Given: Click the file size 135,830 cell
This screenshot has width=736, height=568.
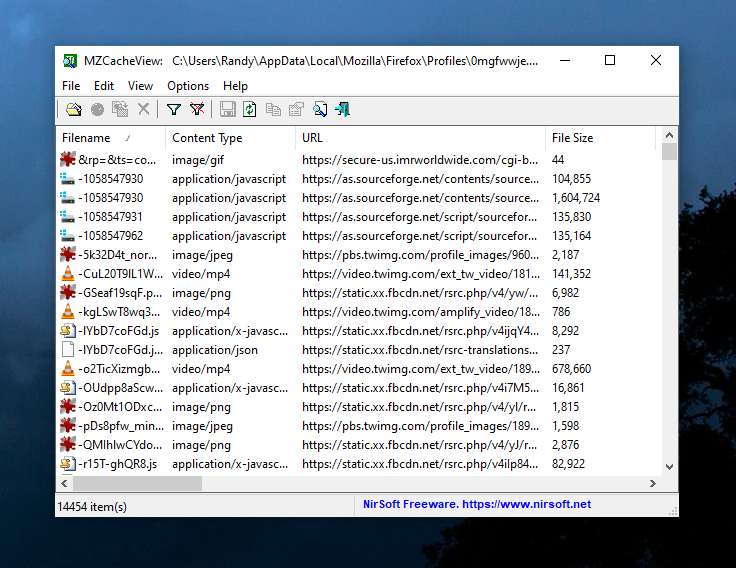Looking at the screenshot, I should coord(571,217).
